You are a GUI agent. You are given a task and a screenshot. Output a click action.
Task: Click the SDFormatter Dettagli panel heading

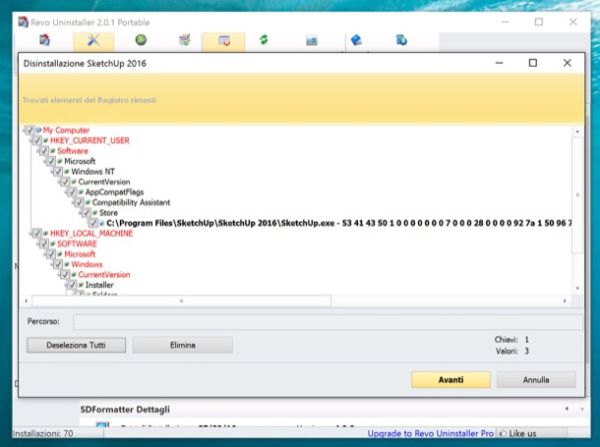pyautogui.click(x=125, y=409)
